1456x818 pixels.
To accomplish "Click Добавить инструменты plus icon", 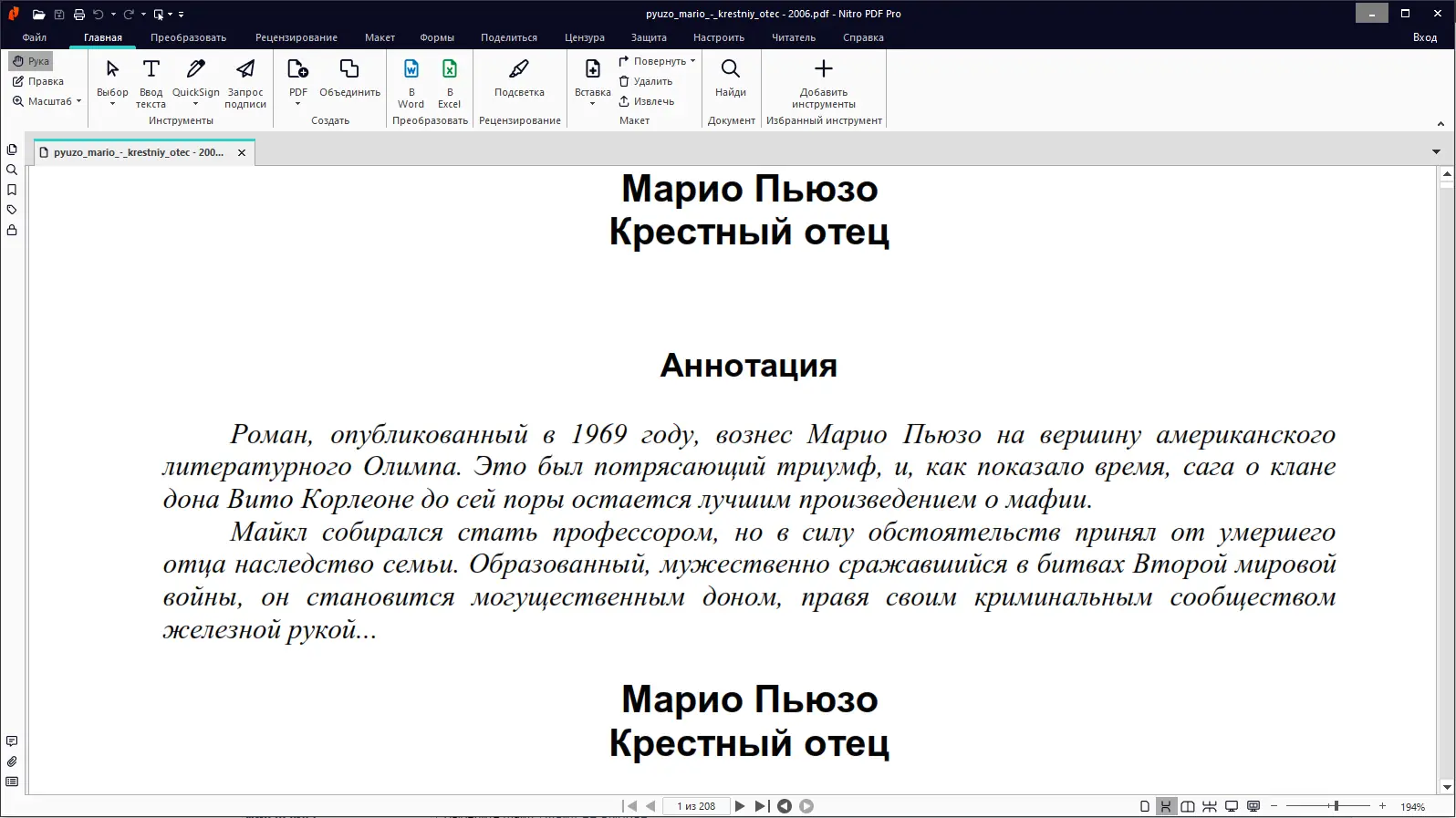I will coord(824,69).
